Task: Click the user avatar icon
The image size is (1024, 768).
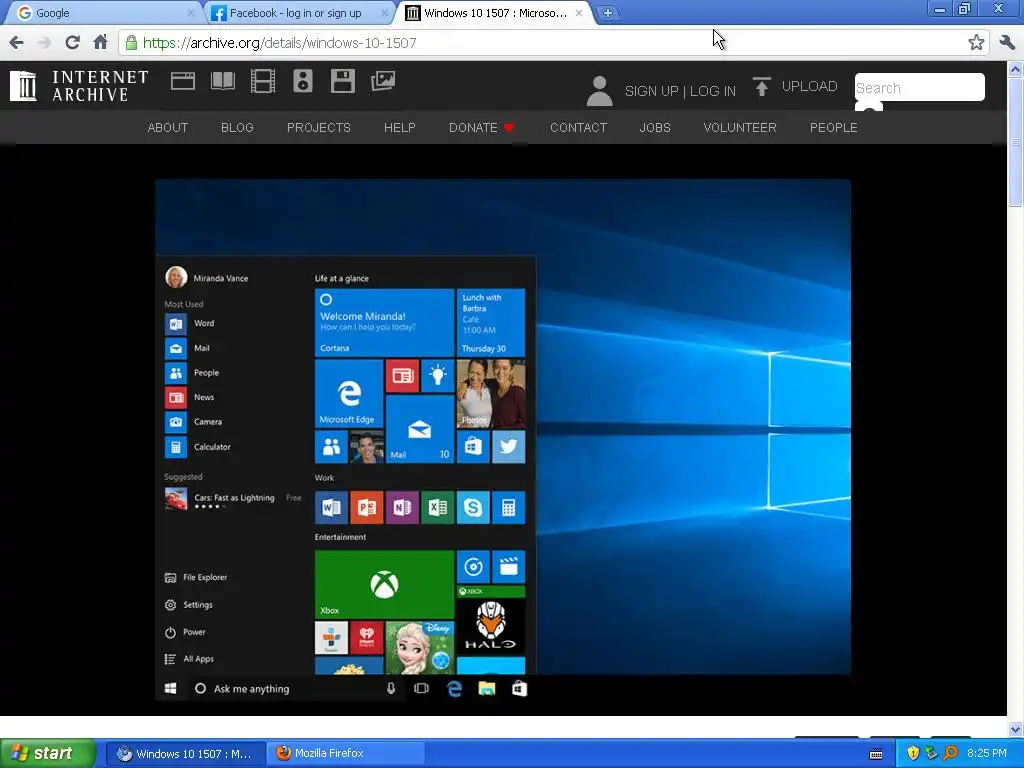Action: pyautogui.click(x=599, y=90)
